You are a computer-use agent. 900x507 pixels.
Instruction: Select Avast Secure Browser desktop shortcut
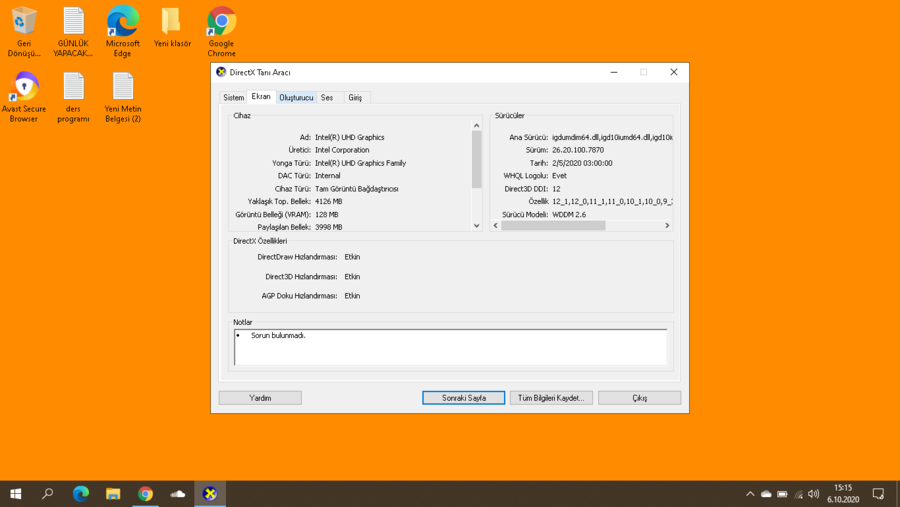tap(24, 97)
